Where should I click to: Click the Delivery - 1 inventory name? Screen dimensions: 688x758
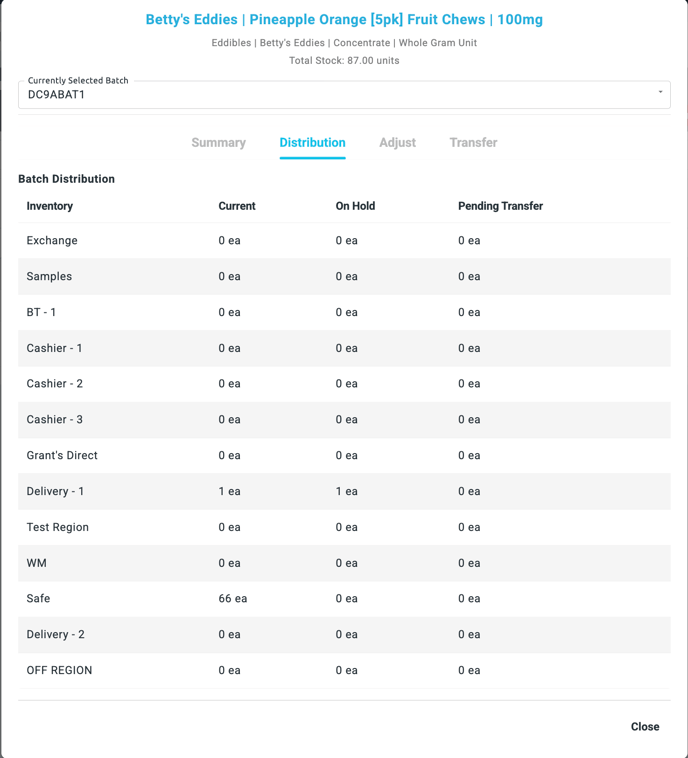coord(55,492)
